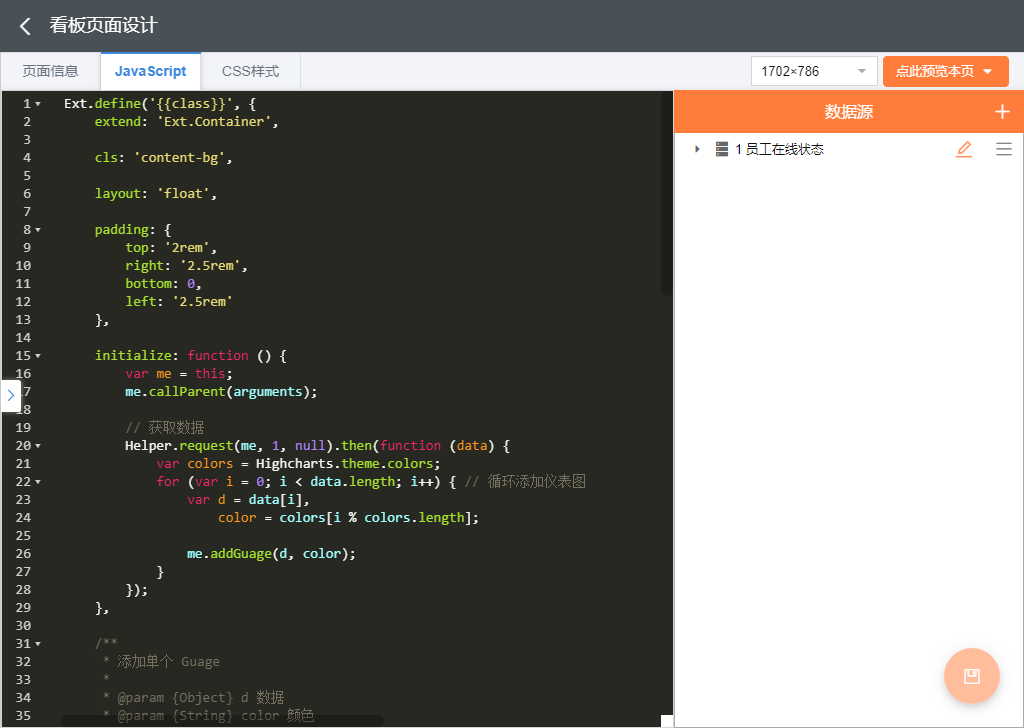This screenshot has height=728, width=1024.
Task: Click the bottom: 0 code line
Action: click(x=163, y=283)
